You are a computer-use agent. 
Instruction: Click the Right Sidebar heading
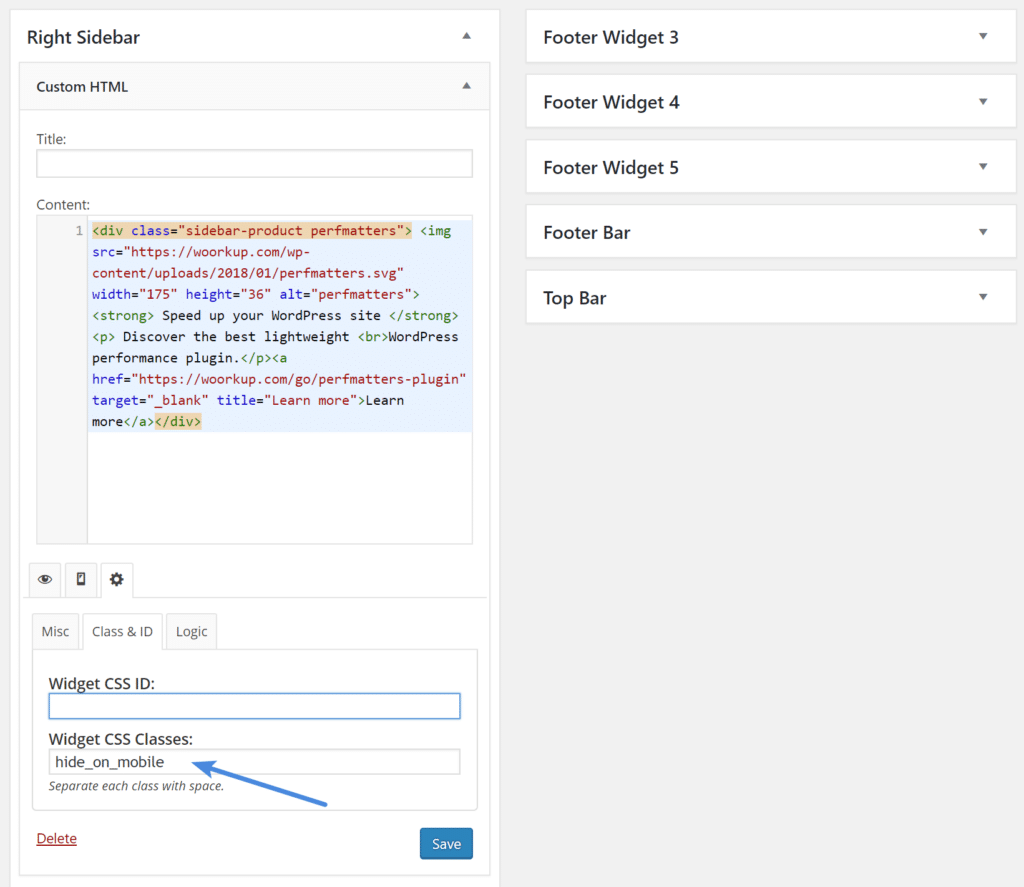pos(84,37)
